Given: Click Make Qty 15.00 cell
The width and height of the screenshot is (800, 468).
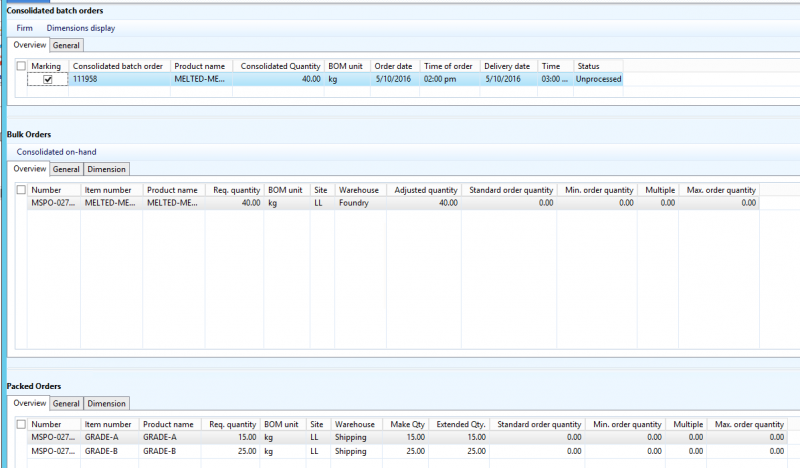Looking at the screenshot, I should coord(405,437).
